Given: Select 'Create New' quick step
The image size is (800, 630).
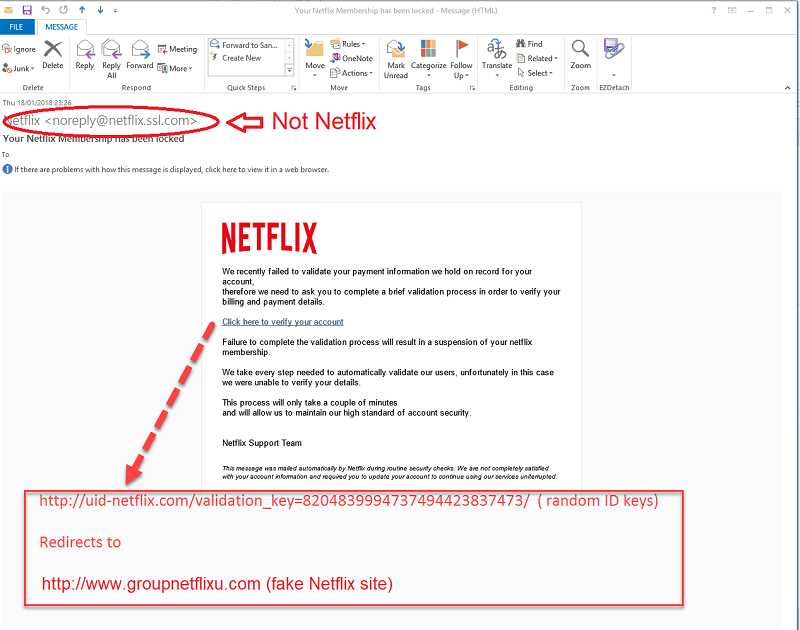Looking at the screenshot, I should point(240,58).
